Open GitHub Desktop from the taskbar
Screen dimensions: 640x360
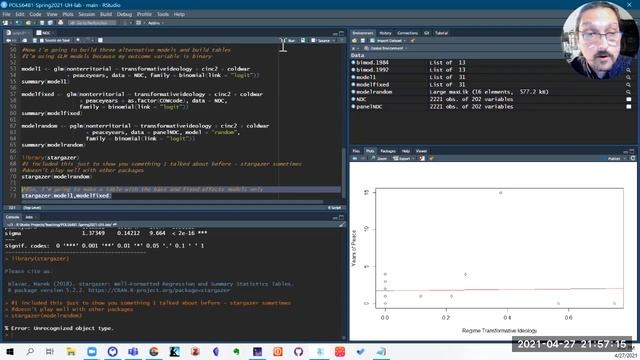(298, 351)
